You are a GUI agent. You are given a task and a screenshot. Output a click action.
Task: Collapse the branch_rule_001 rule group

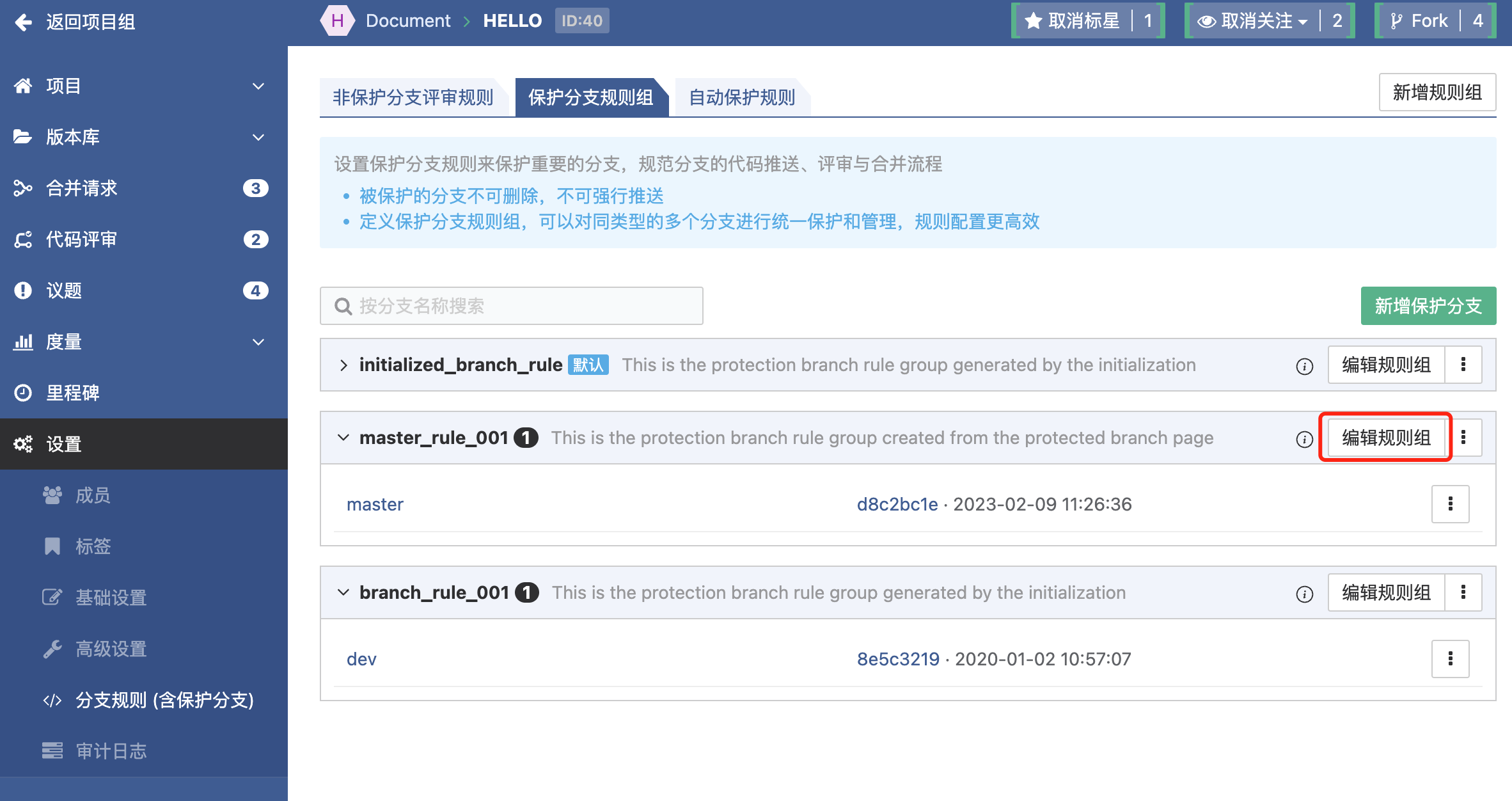343,592
